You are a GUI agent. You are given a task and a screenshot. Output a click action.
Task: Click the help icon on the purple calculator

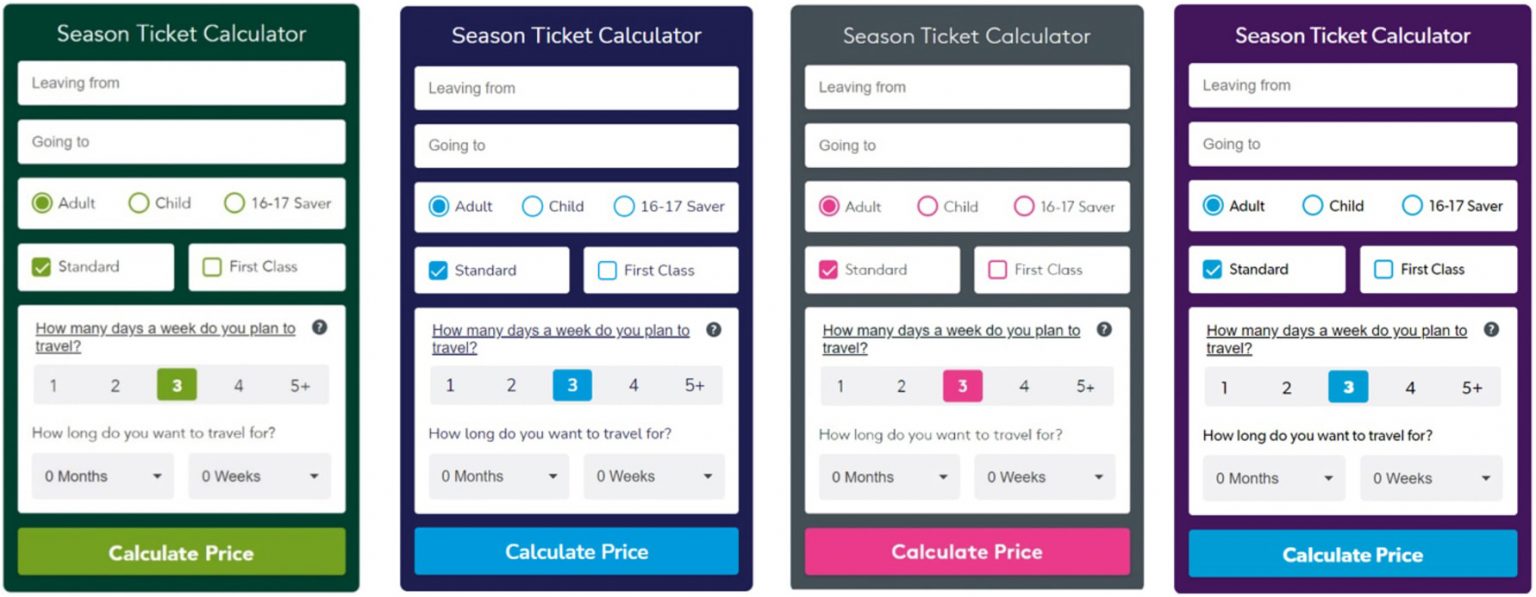coord(1490,330)
